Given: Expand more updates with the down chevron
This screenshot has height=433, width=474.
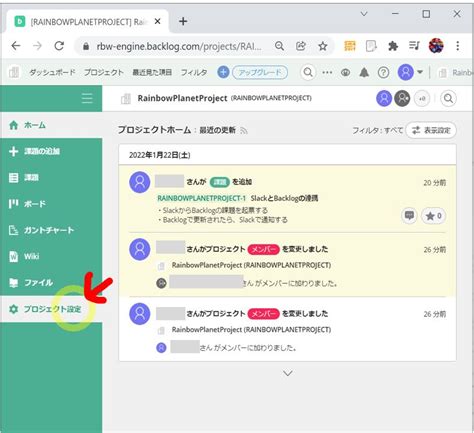Looking at the screenshot, I should click(288, 373).
